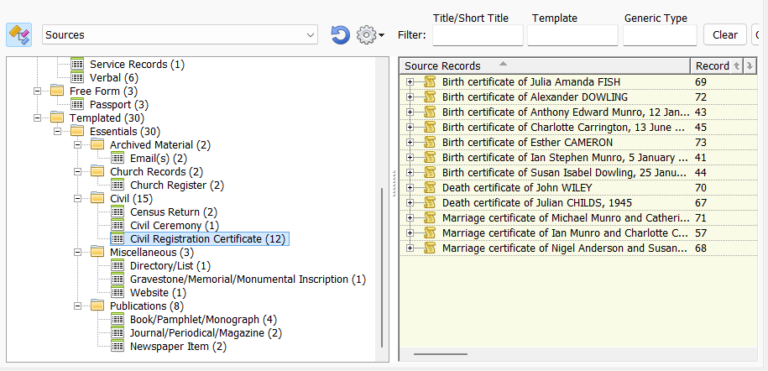
Task: Click the Civil folder icon
Action: (97, 198)
